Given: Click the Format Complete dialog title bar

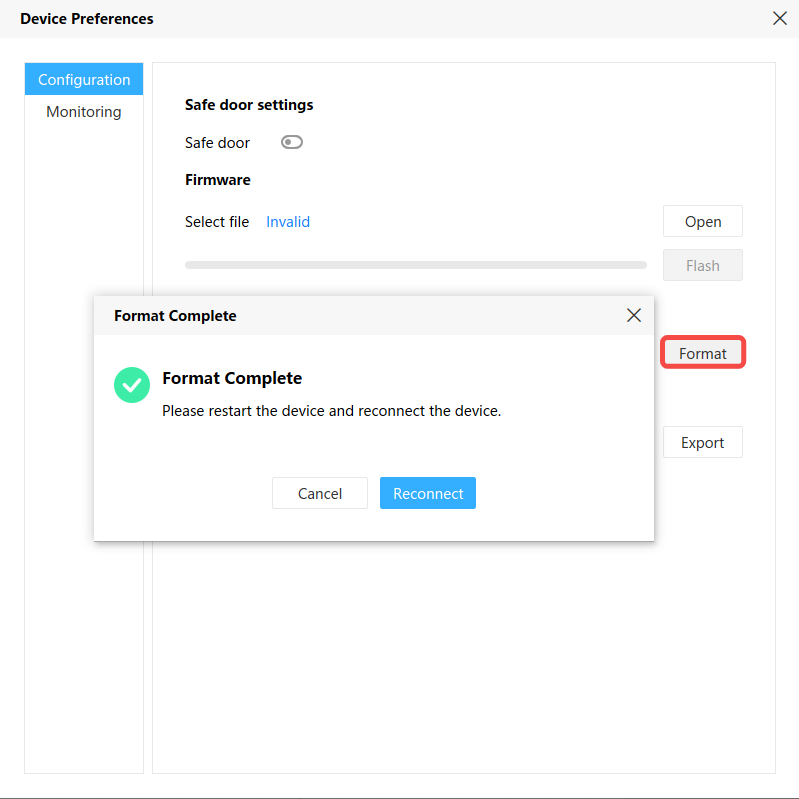Looking at the screenshot, I should 350,315.
